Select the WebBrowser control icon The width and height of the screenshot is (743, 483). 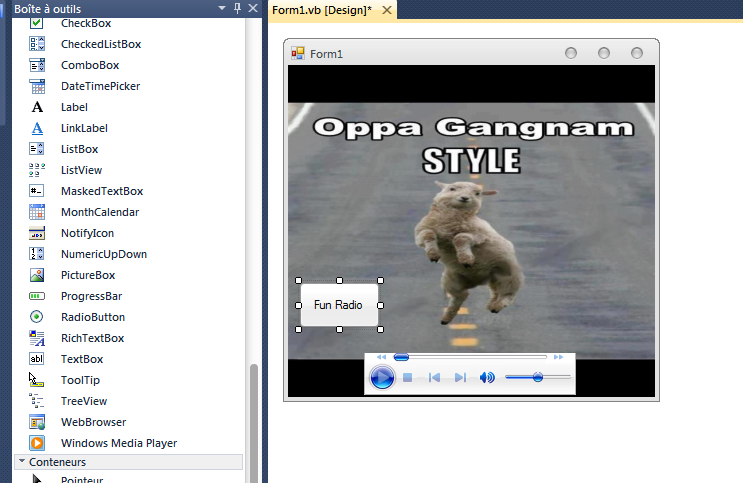click(x=36, y=422)
